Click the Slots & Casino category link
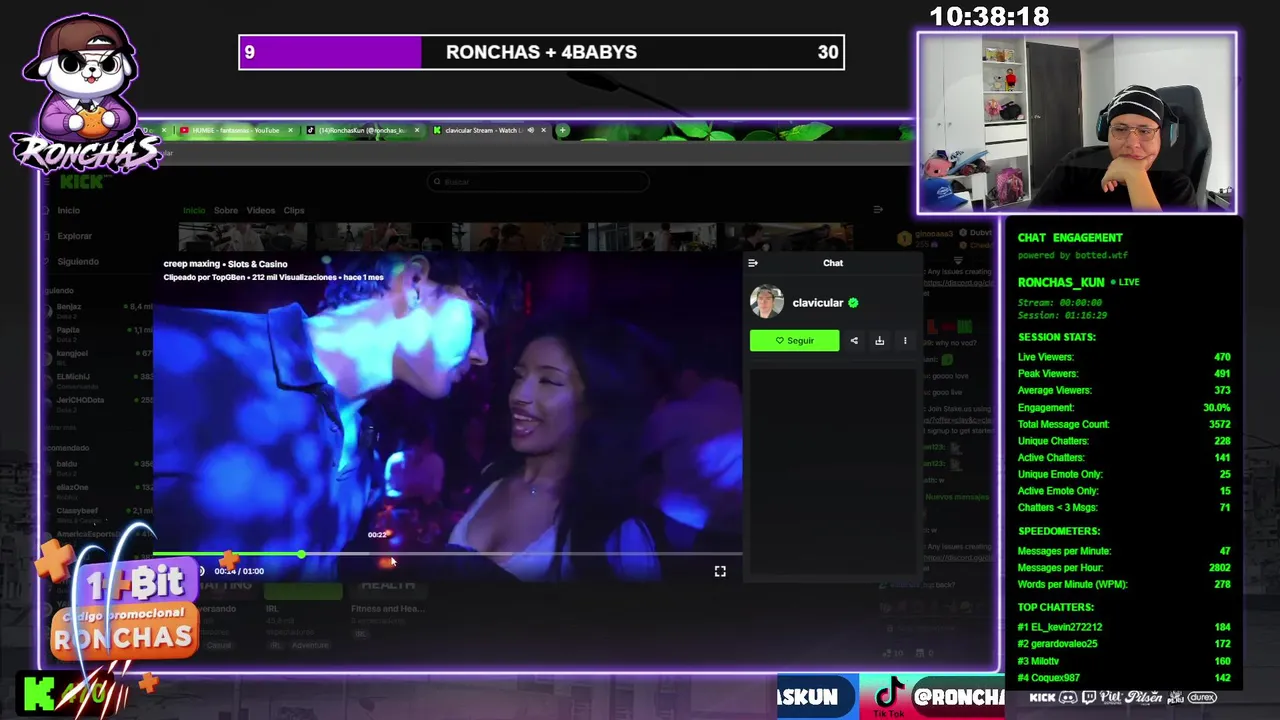This screenshot has width=1280, height=720. click(258, 264)
